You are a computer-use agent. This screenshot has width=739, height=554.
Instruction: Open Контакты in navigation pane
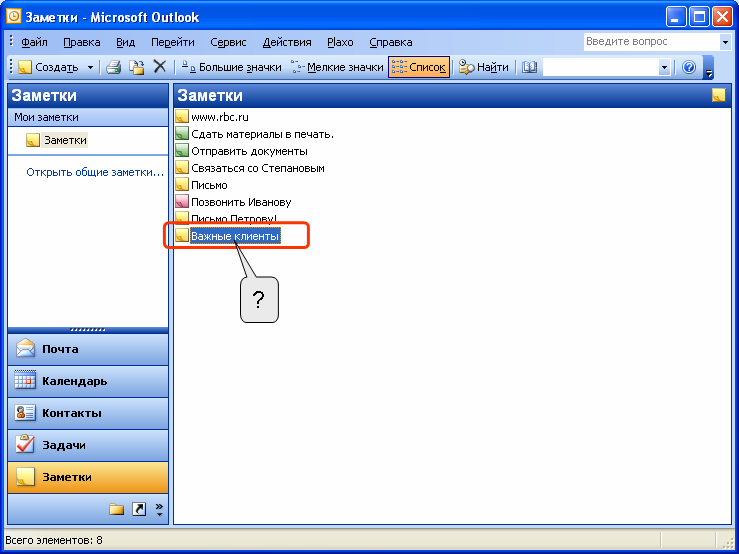click(x=88, y=413)
